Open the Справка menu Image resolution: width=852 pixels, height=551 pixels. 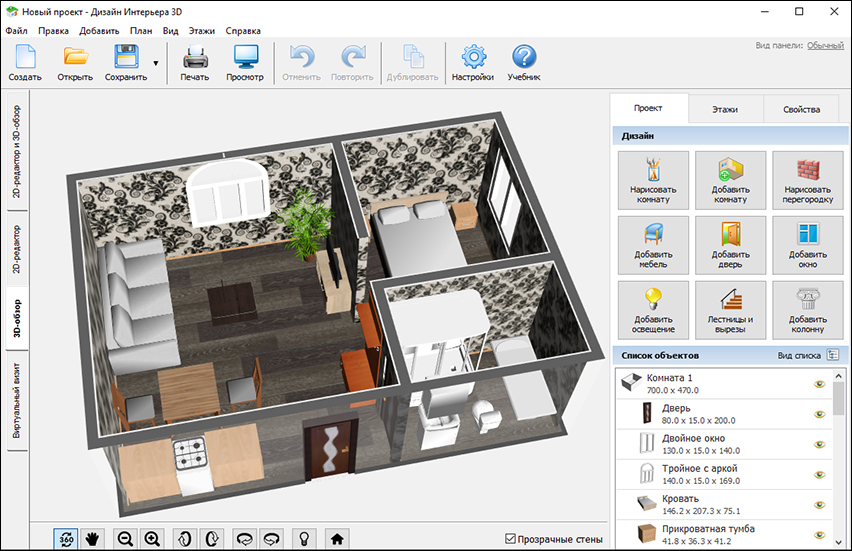243,31
